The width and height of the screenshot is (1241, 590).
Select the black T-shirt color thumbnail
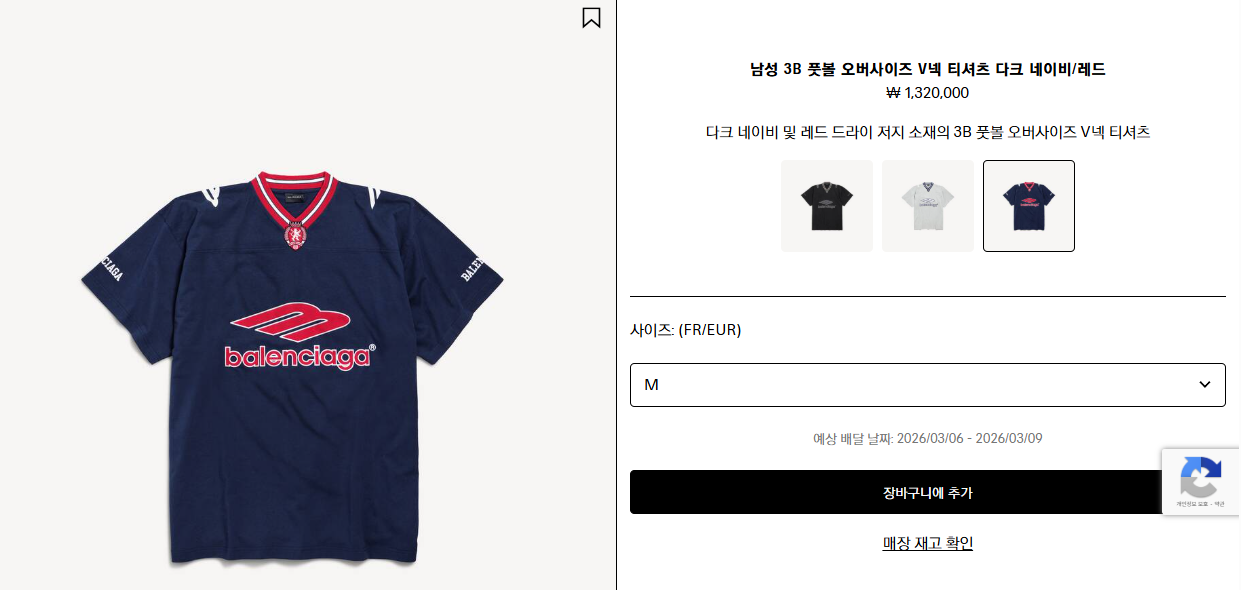point(826,206)
